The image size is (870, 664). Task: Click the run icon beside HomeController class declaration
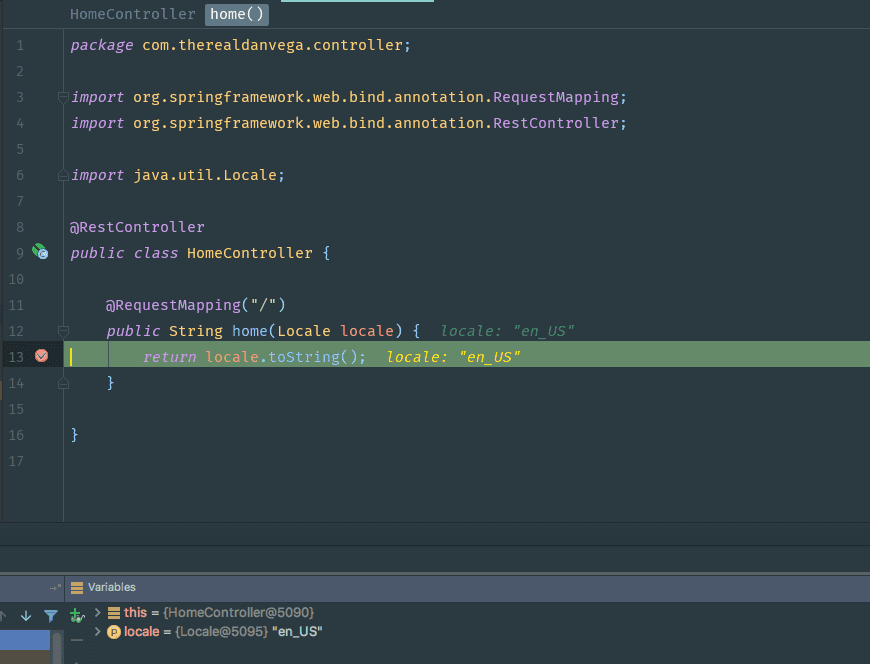(39, 252)
